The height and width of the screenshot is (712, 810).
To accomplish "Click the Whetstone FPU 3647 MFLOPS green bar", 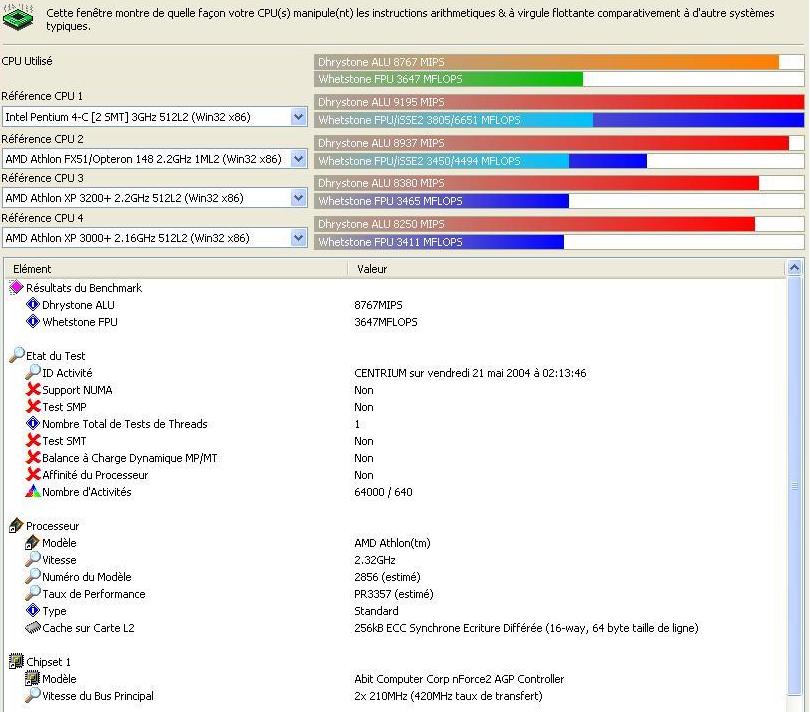I will [x=448, y=79].
